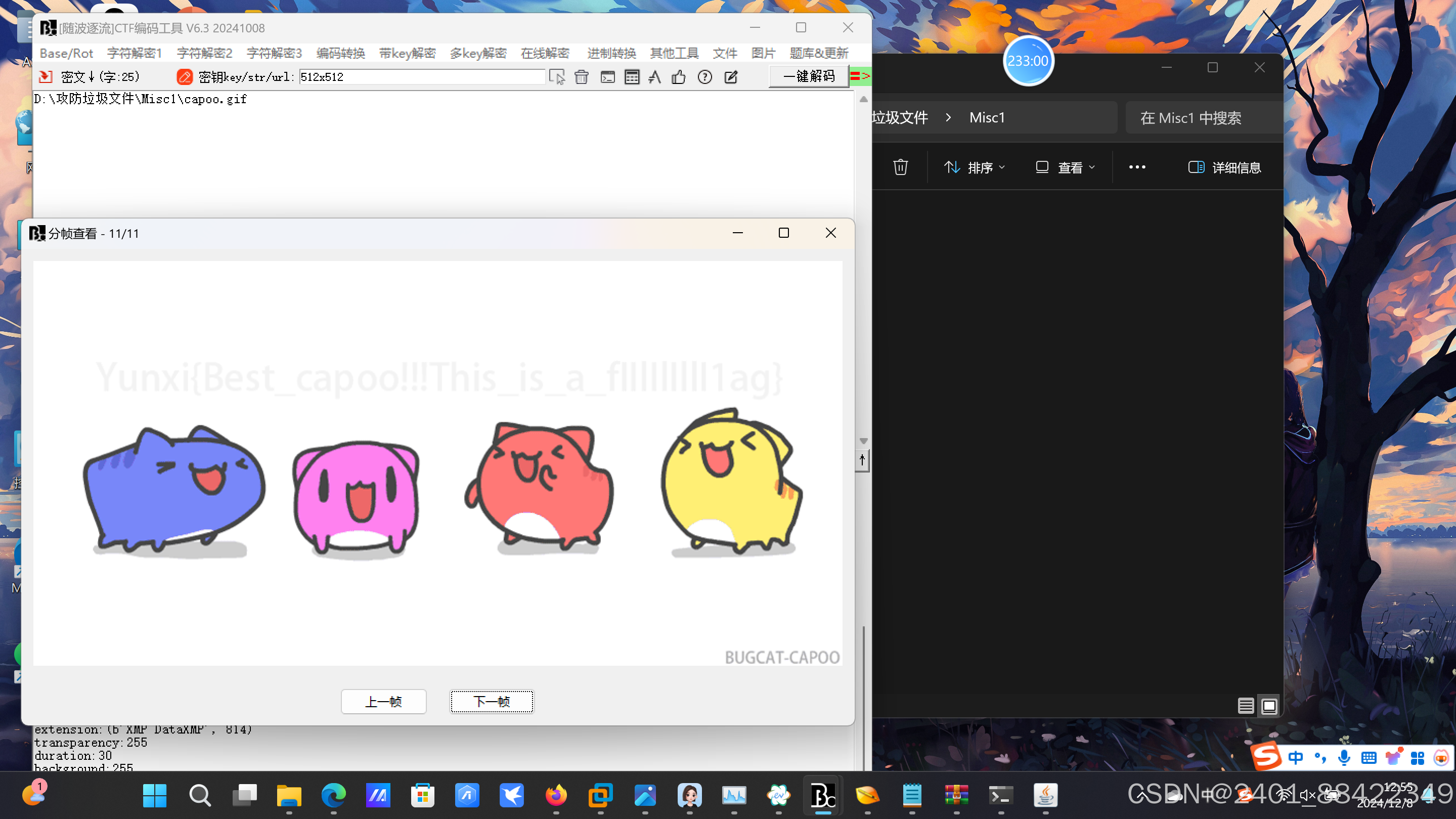Viewport: 1456px width, 819px height.
Task: Click the red eraser icon beside 密钥 label
Action: pos(184,77)
